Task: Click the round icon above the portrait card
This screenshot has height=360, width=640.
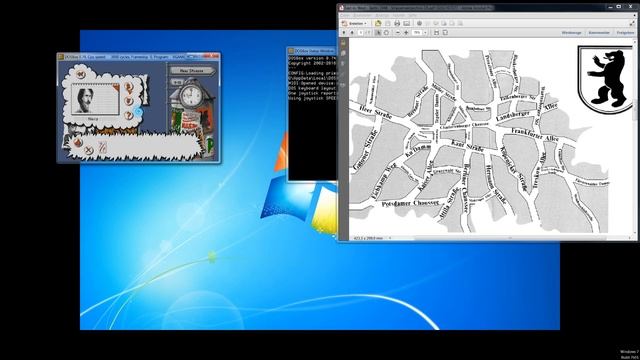Action: (x=80, y=74)
